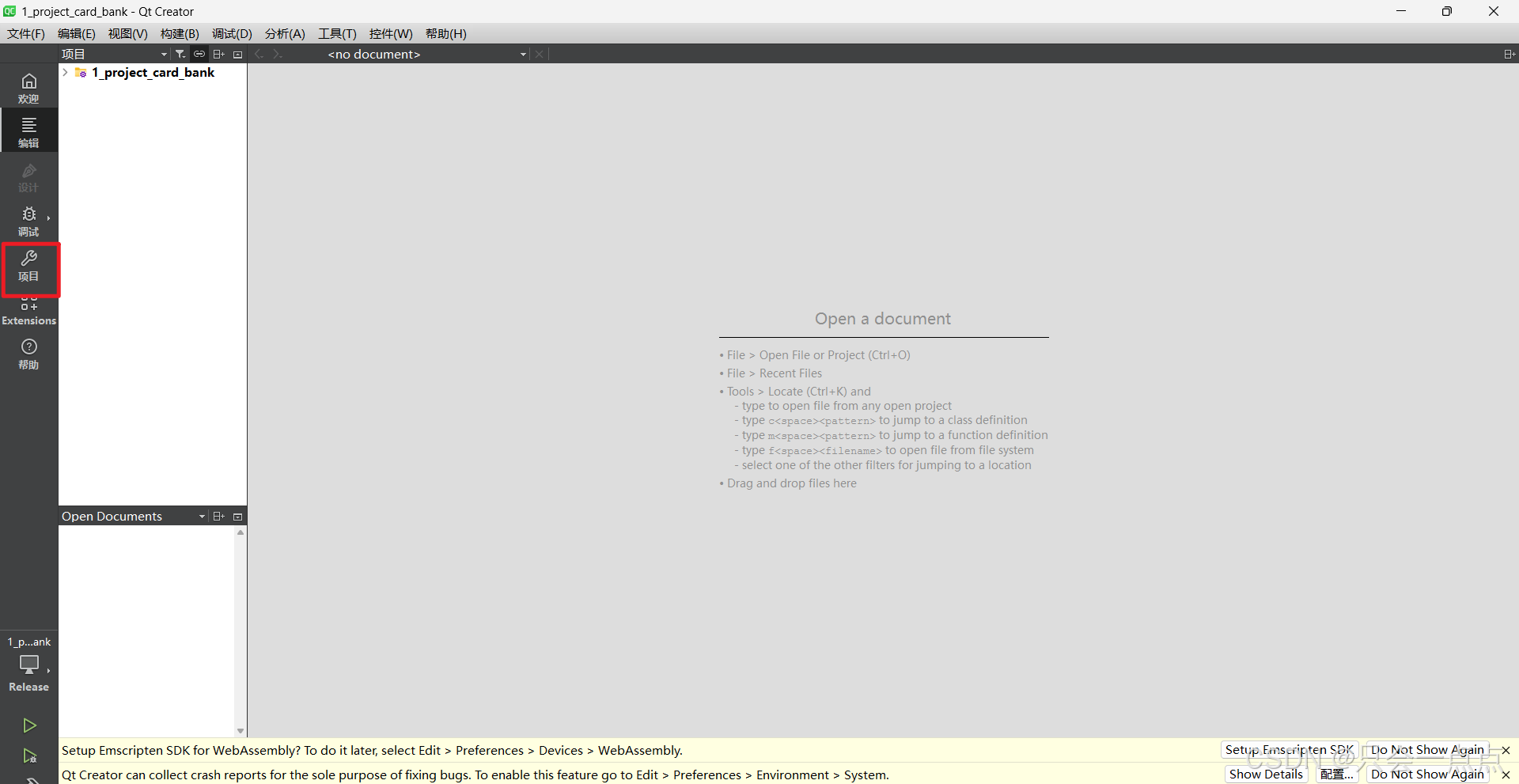Screen dimensions: 1519x784
Task: Click Show Details for crash reports
Action: (1266, 774)
